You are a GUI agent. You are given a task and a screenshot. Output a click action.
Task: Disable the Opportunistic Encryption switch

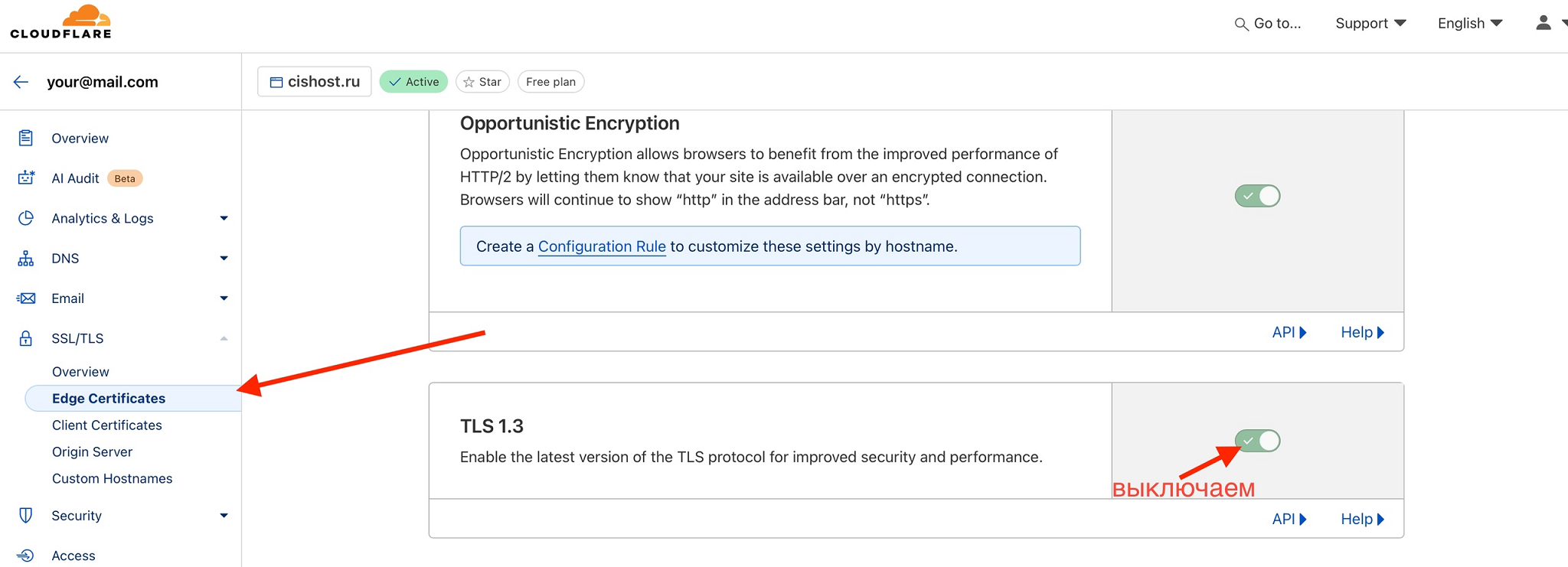1257,196
